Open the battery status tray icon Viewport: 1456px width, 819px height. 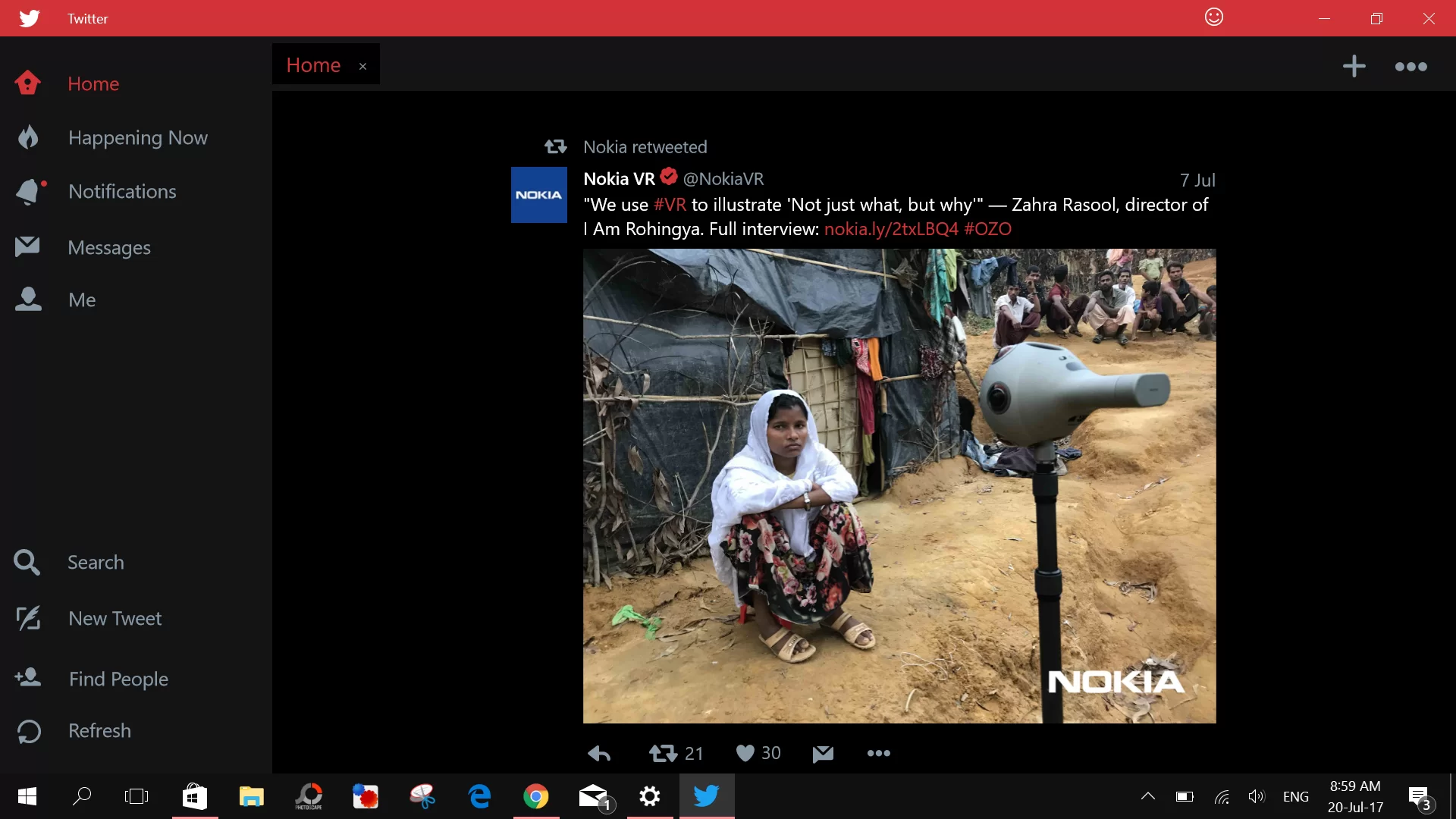tap(1185, 796)
